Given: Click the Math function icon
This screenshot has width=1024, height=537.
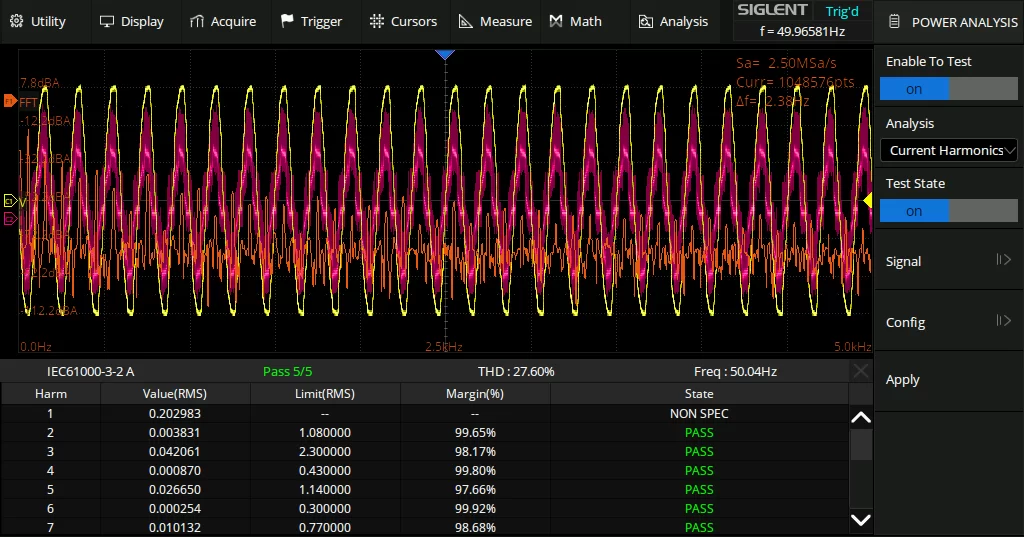Looking at the screenshot, I should click(556, 21).
